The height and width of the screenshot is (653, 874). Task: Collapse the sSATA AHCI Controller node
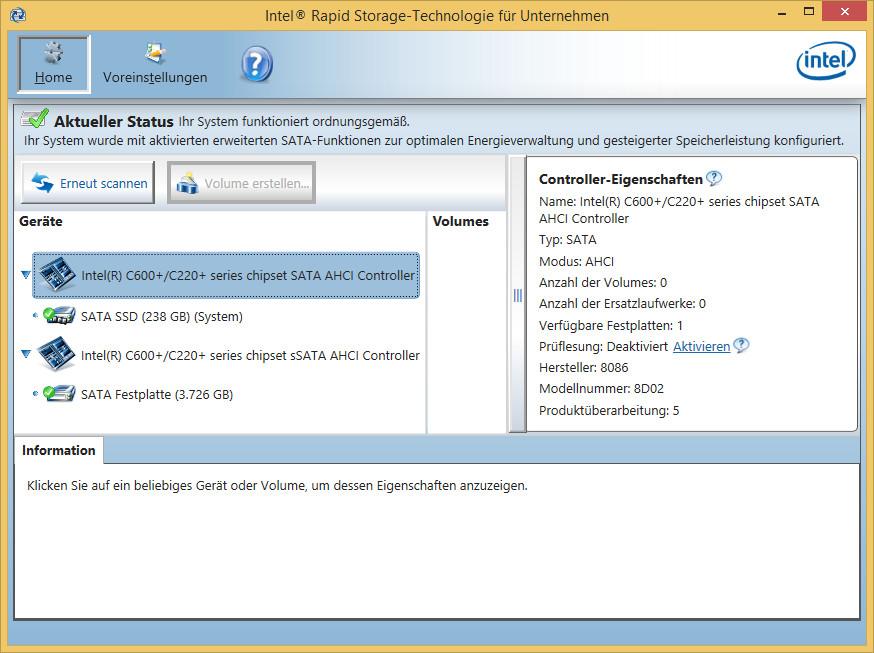click(26, 354)
